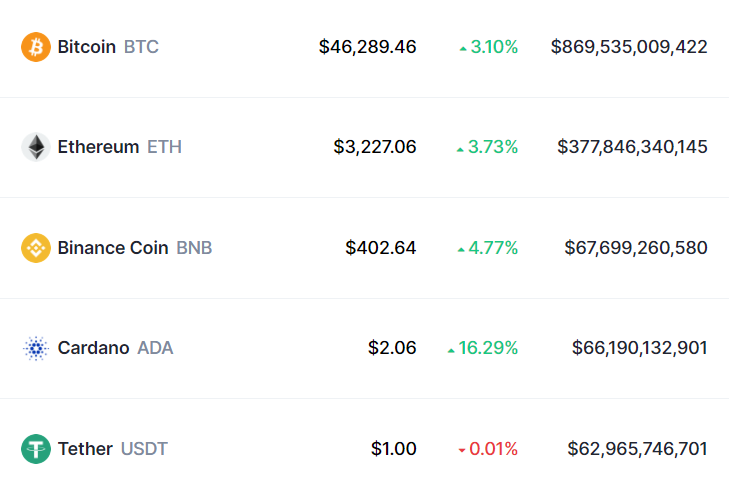The image size is (729, 496).
Task: Click Tether's red down arrow indicator
Action: (461, 450)
